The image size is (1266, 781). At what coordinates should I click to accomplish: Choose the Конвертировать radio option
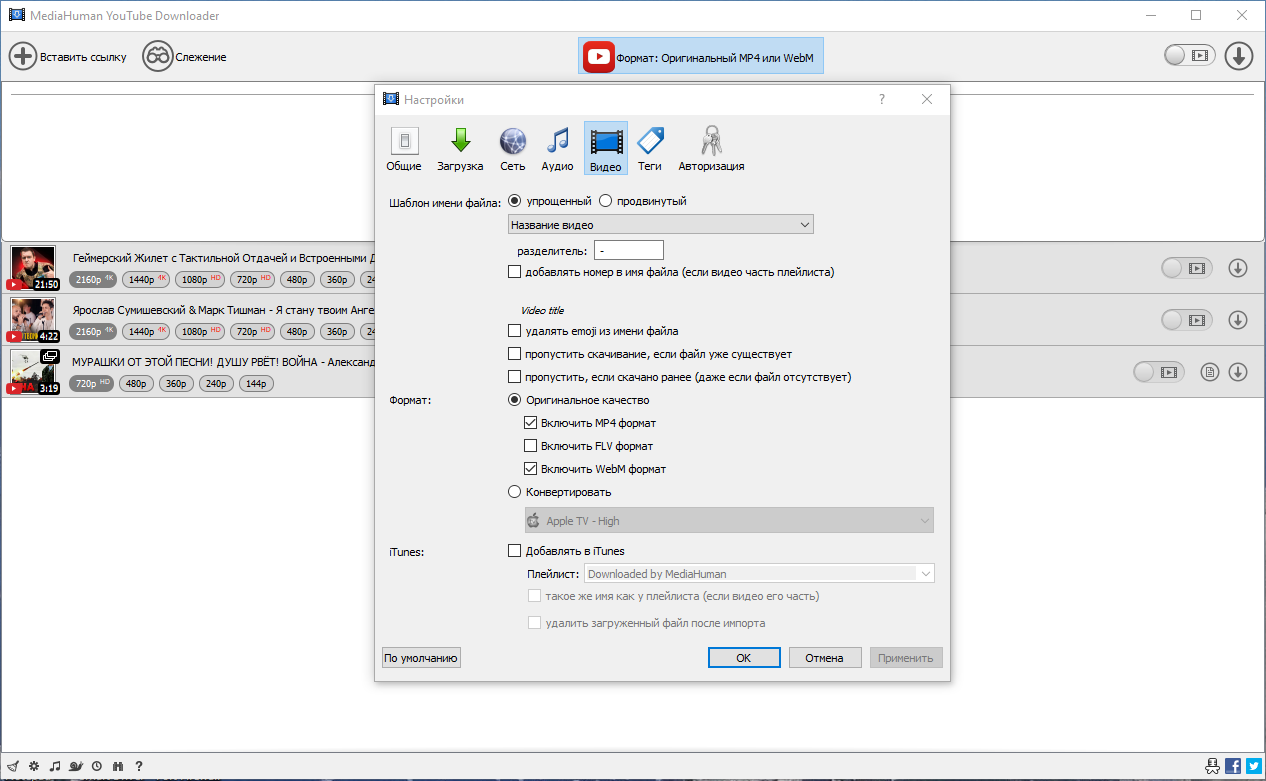coord(515,492)
